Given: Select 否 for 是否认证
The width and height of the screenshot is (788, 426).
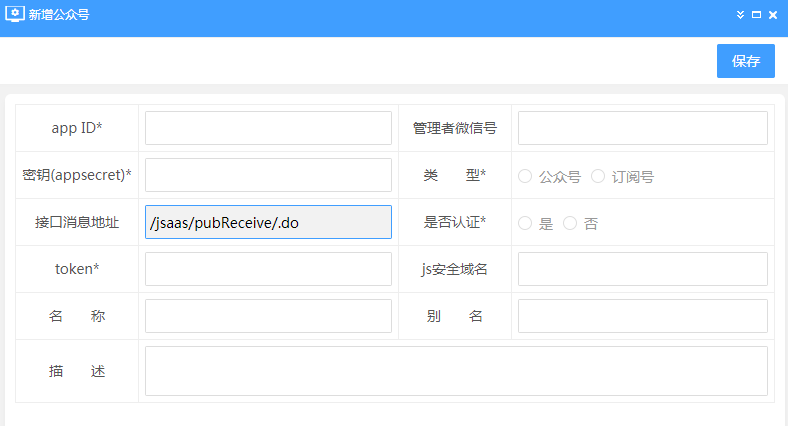Looking at the screenshot, I should click(x=570, y=223).
